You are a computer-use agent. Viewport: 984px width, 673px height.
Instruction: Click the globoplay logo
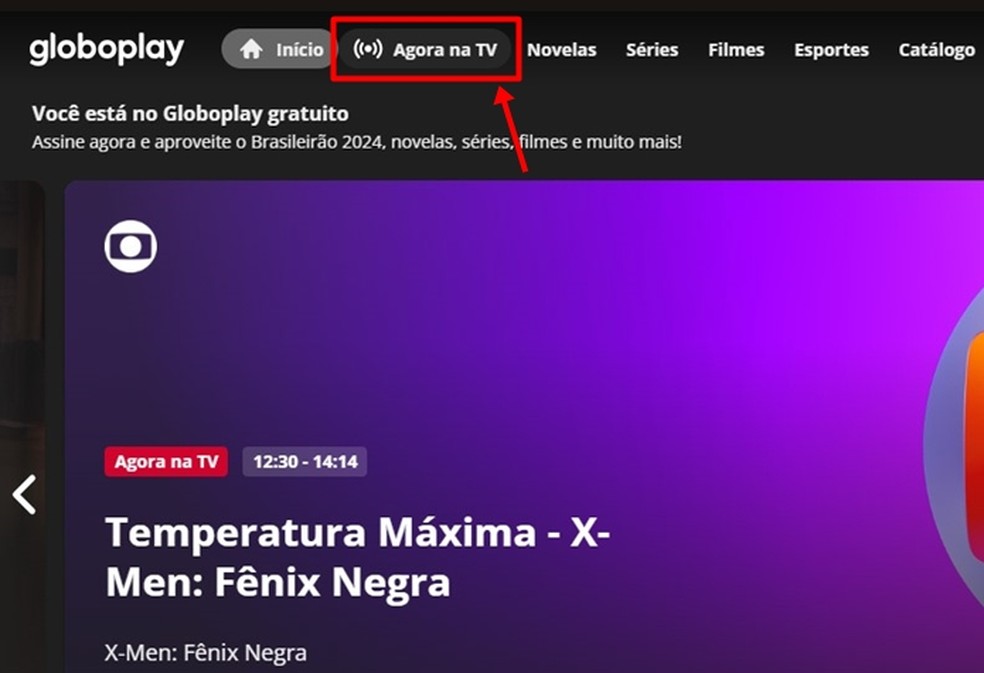[x=107, y=50]
